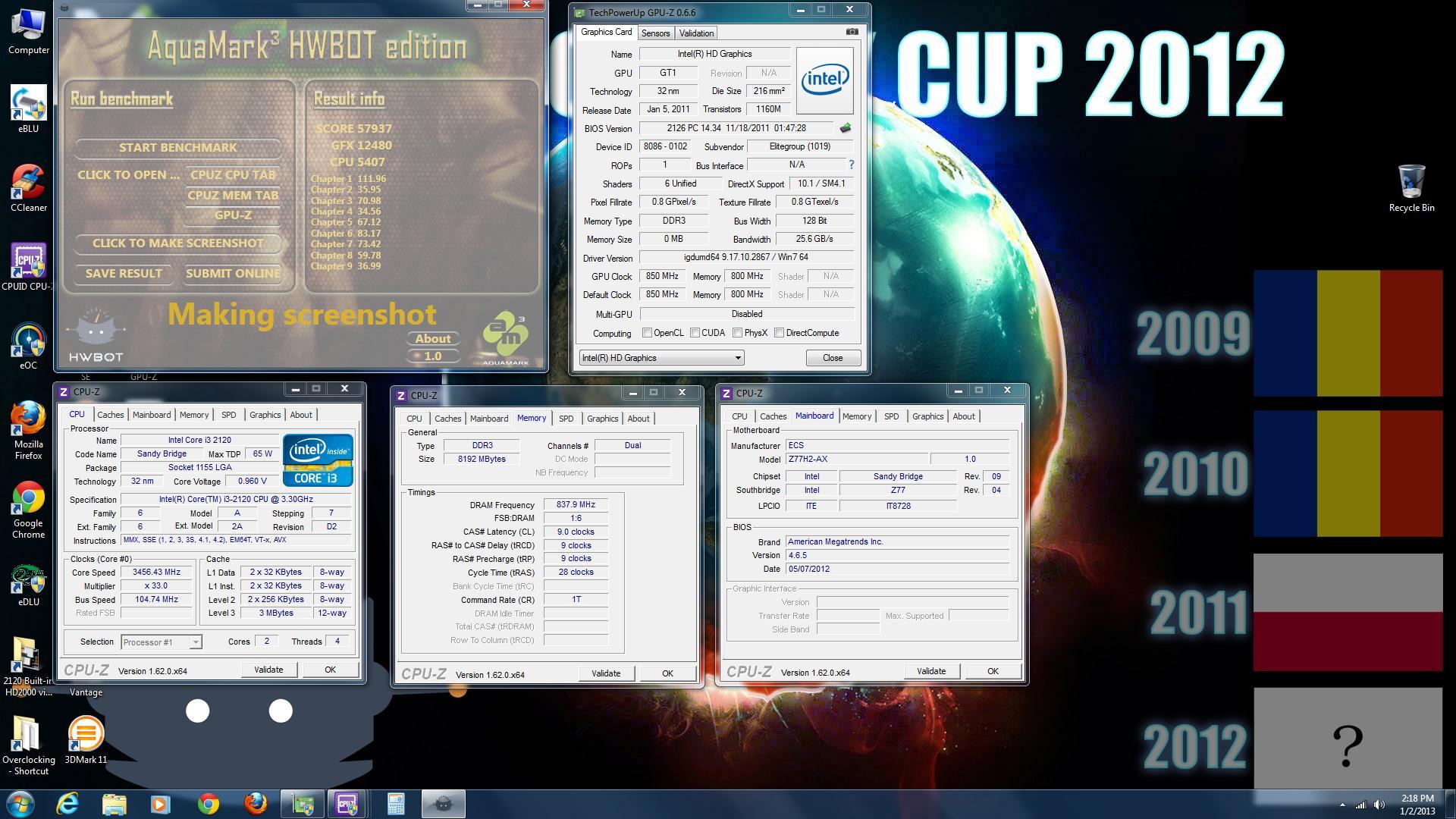Open About tab in left CPU-Z window
The width and height of the screenshot is (1456, 819).
coord(301,415)
